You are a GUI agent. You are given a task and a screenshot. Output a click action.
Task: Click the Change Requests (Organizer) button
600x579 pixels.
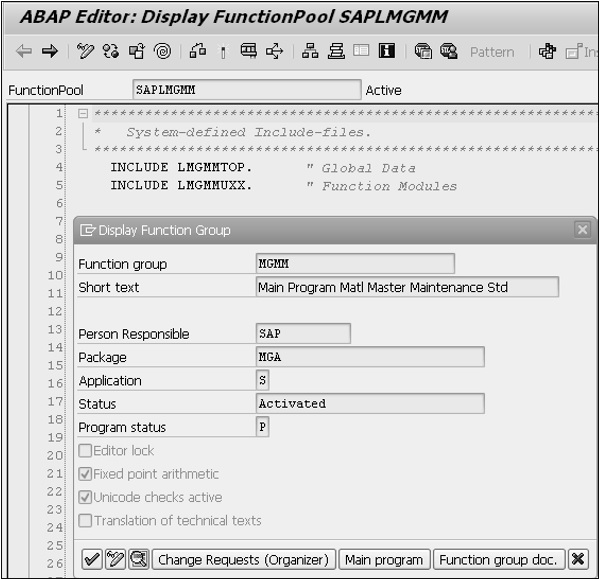point(243,560)
